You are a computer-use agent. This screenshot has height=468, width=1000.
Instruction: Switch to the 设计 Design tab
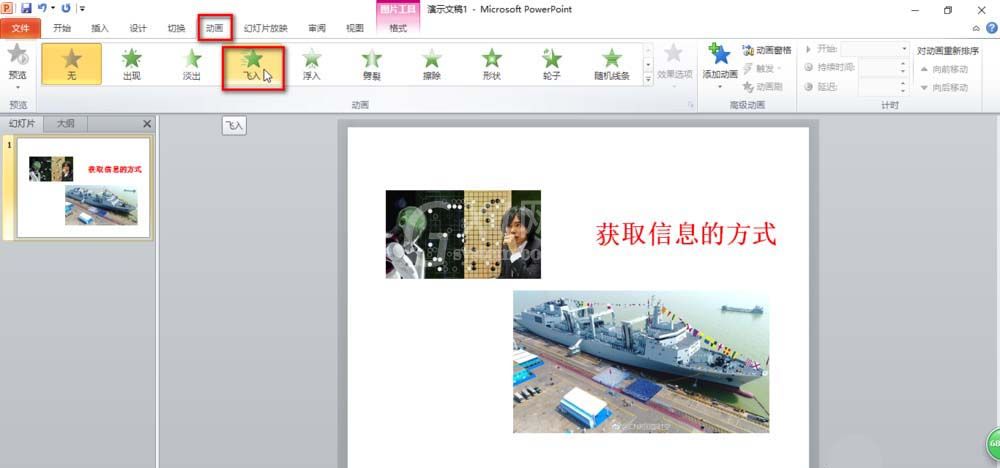(x=138, y=28)
